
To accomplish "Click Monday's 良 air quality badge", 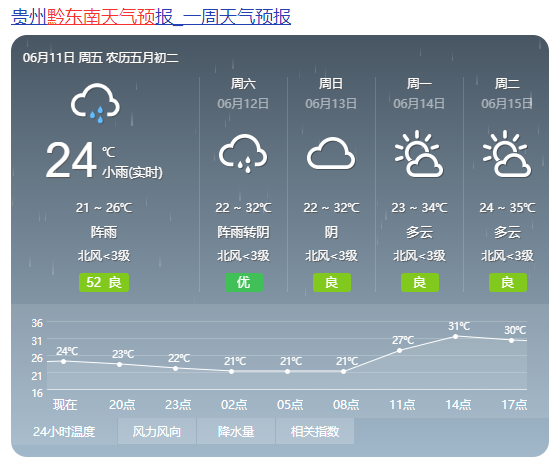I will pos(420,282).
